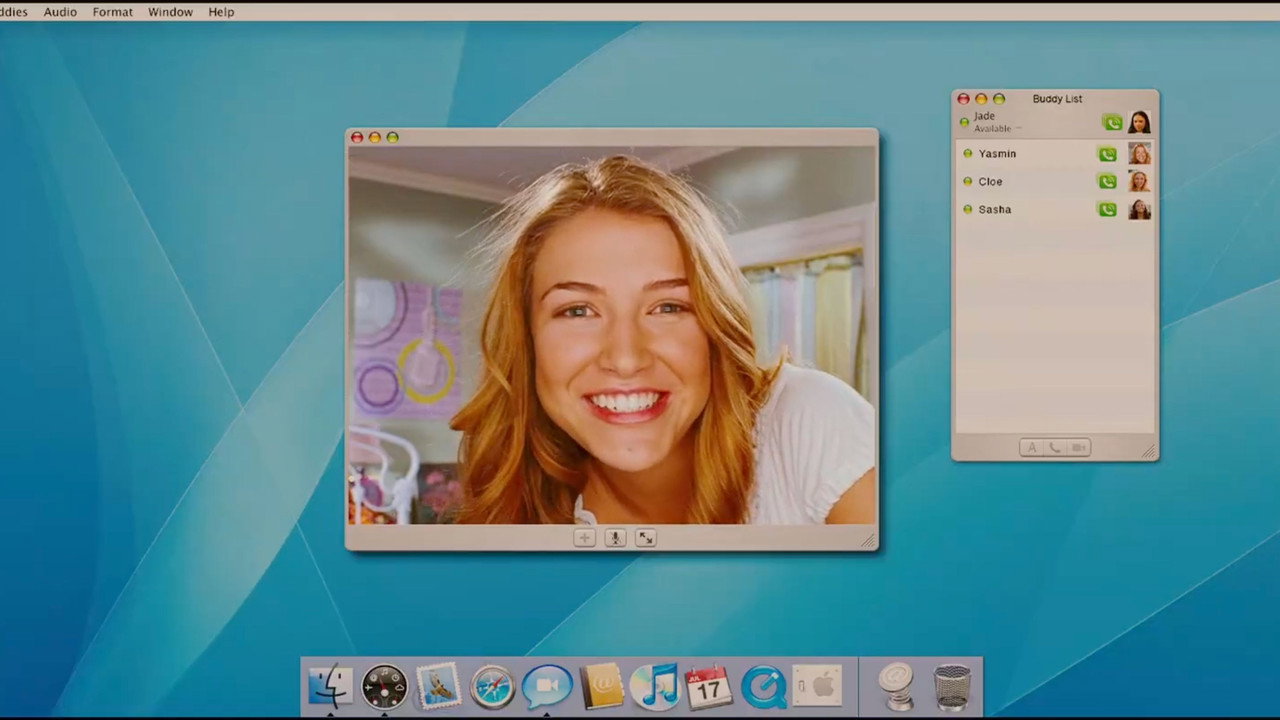Add a participant to the video chat
This screenshot has height=720, width=1280.
point(584,538)
